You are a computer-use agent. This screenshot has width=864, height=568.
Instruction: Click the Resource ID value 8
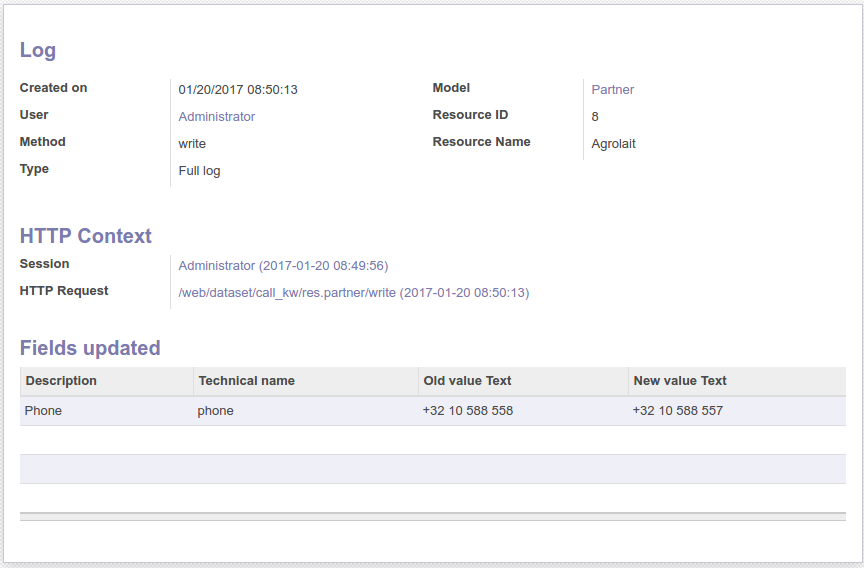click(x=595, y=117)
